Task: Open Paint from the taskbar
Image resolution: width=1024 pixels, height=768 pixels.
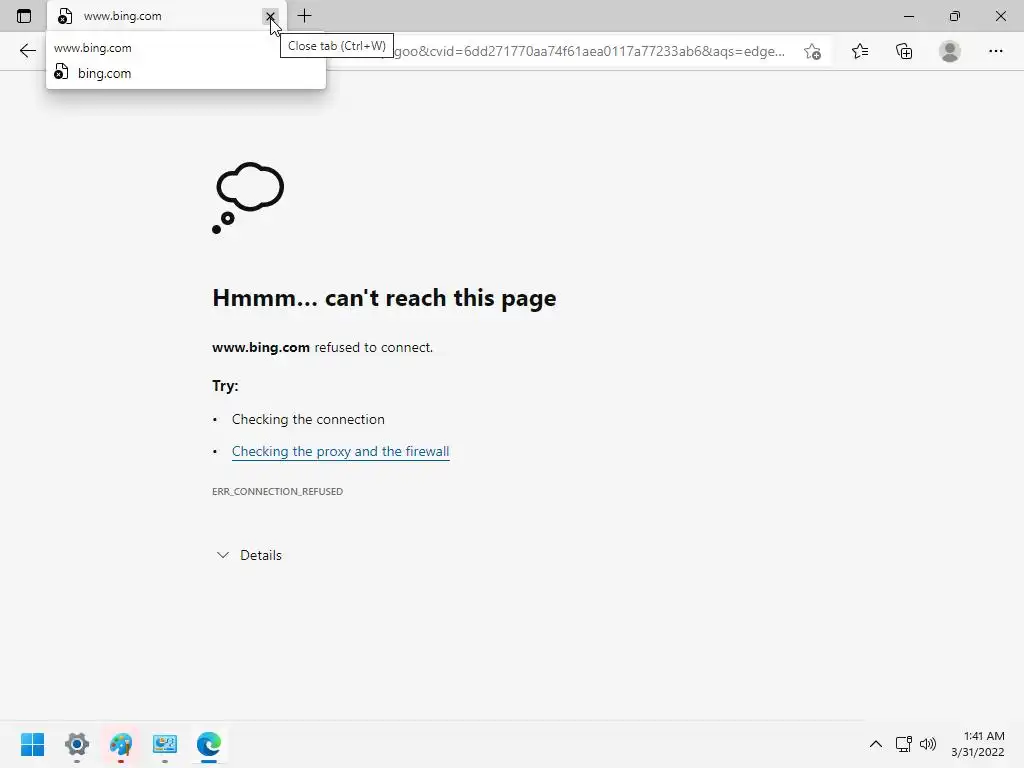Action: 121,744
